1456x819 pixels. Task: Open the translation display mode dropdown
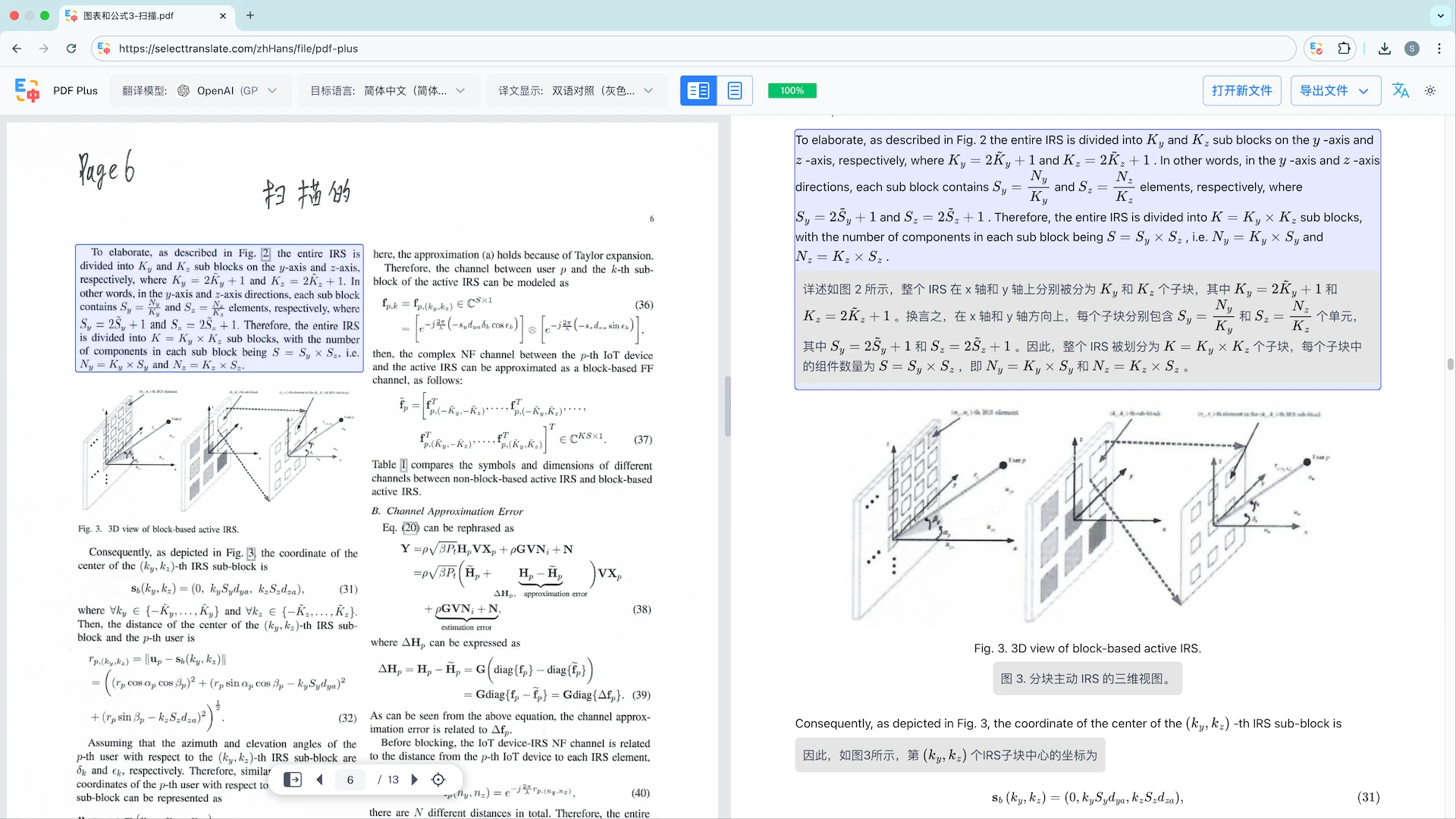point(576,90)
